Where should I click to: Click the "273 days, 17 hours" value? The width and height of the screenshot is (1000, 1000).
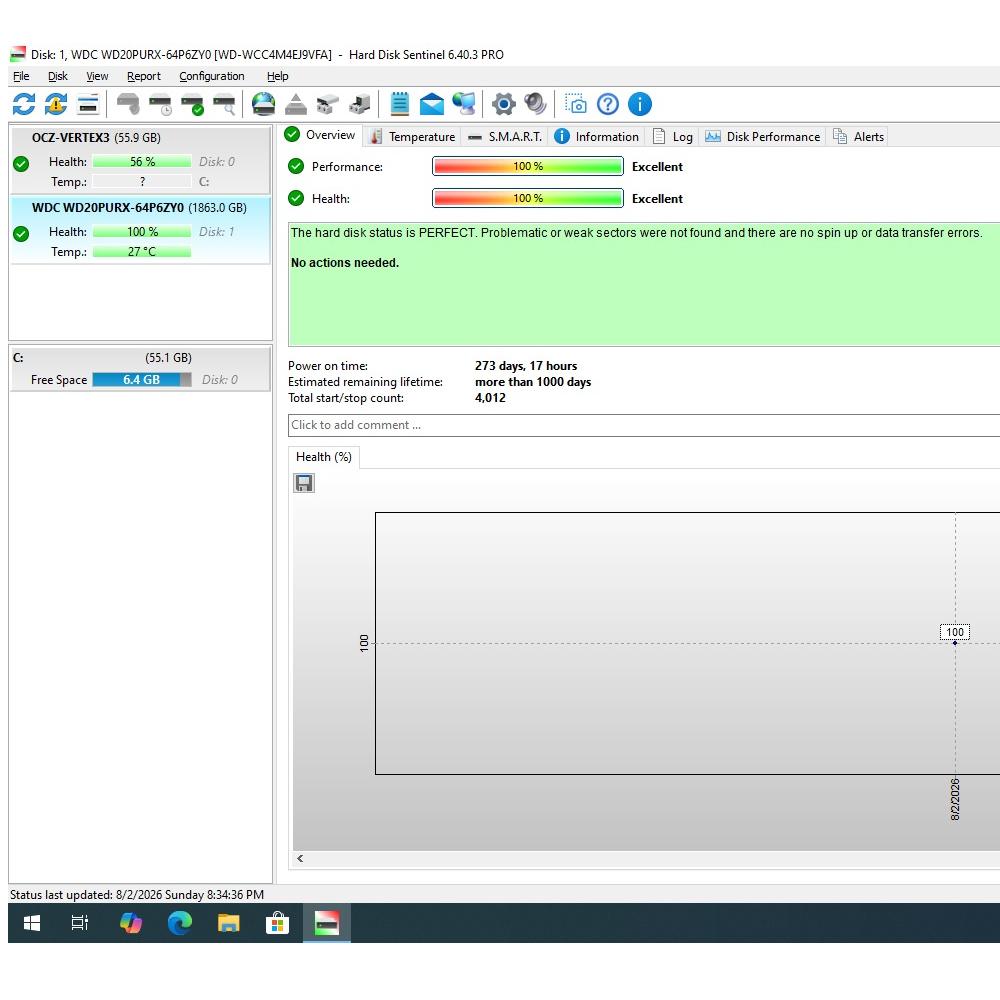tap(526, 365)
